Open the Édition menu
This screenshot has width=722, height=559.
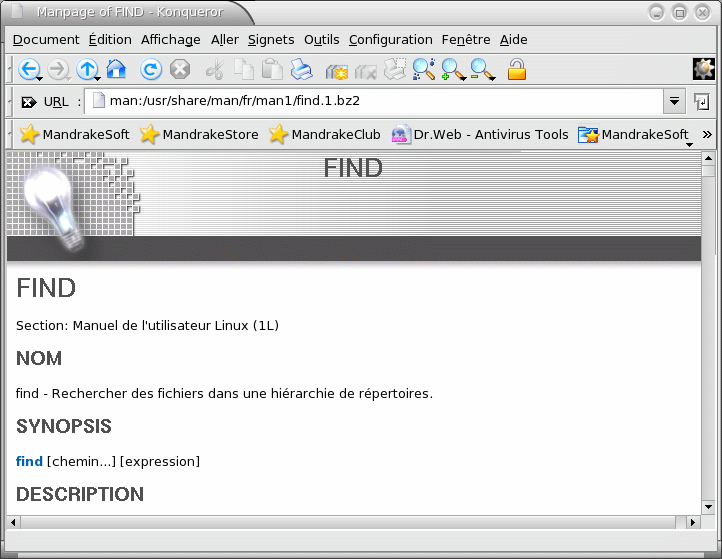110,40
